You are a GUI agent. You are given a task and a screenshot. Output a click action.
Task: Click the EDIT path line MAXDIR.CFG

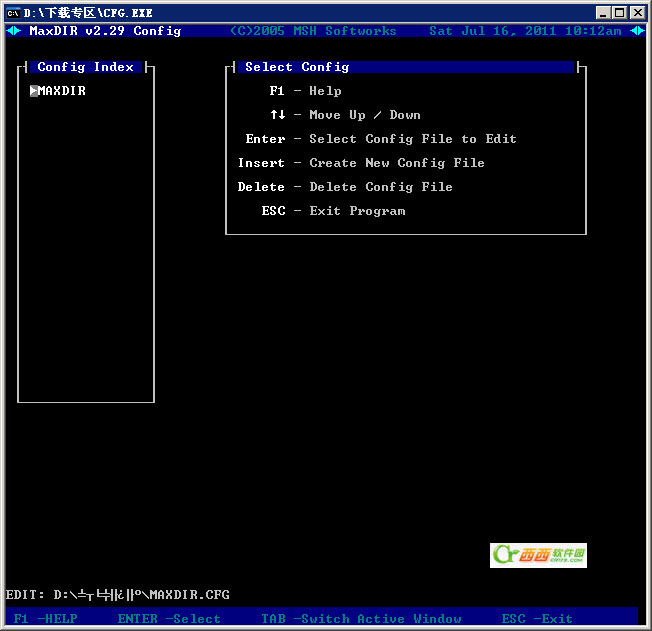(x=118, y=595)
